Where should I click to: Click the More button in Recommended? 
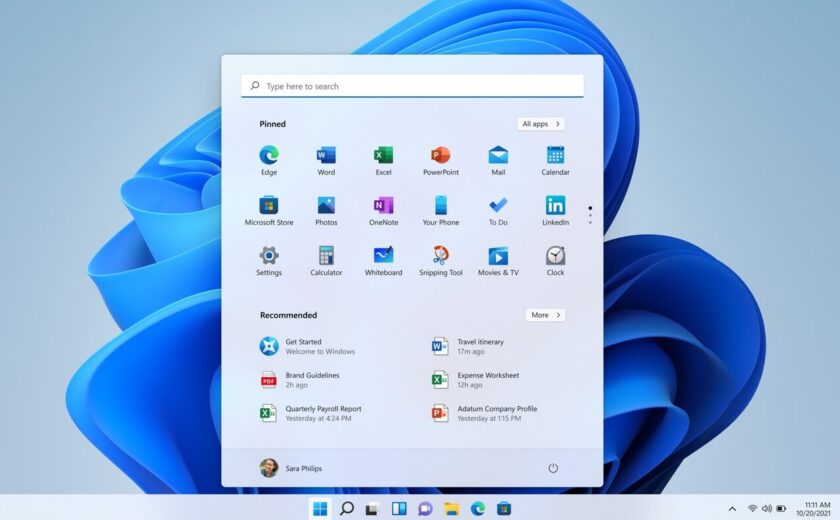coord(545,315)
